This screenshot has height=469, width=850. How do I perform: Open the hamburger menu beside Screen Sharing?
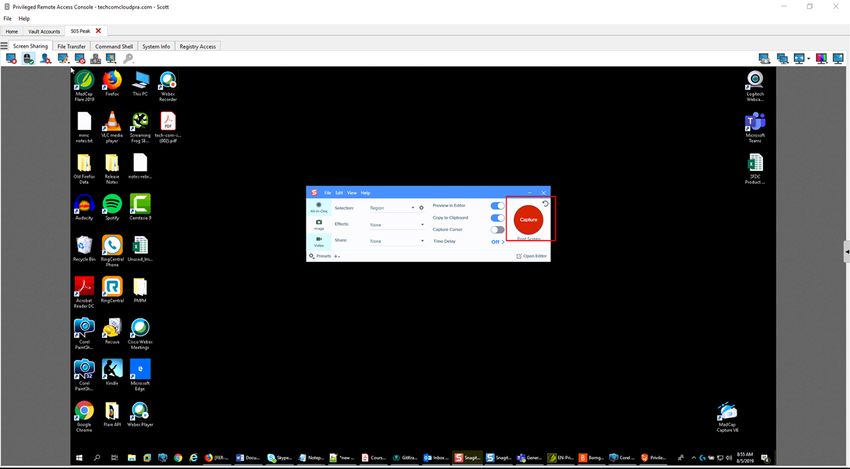[x=4, y=46]
